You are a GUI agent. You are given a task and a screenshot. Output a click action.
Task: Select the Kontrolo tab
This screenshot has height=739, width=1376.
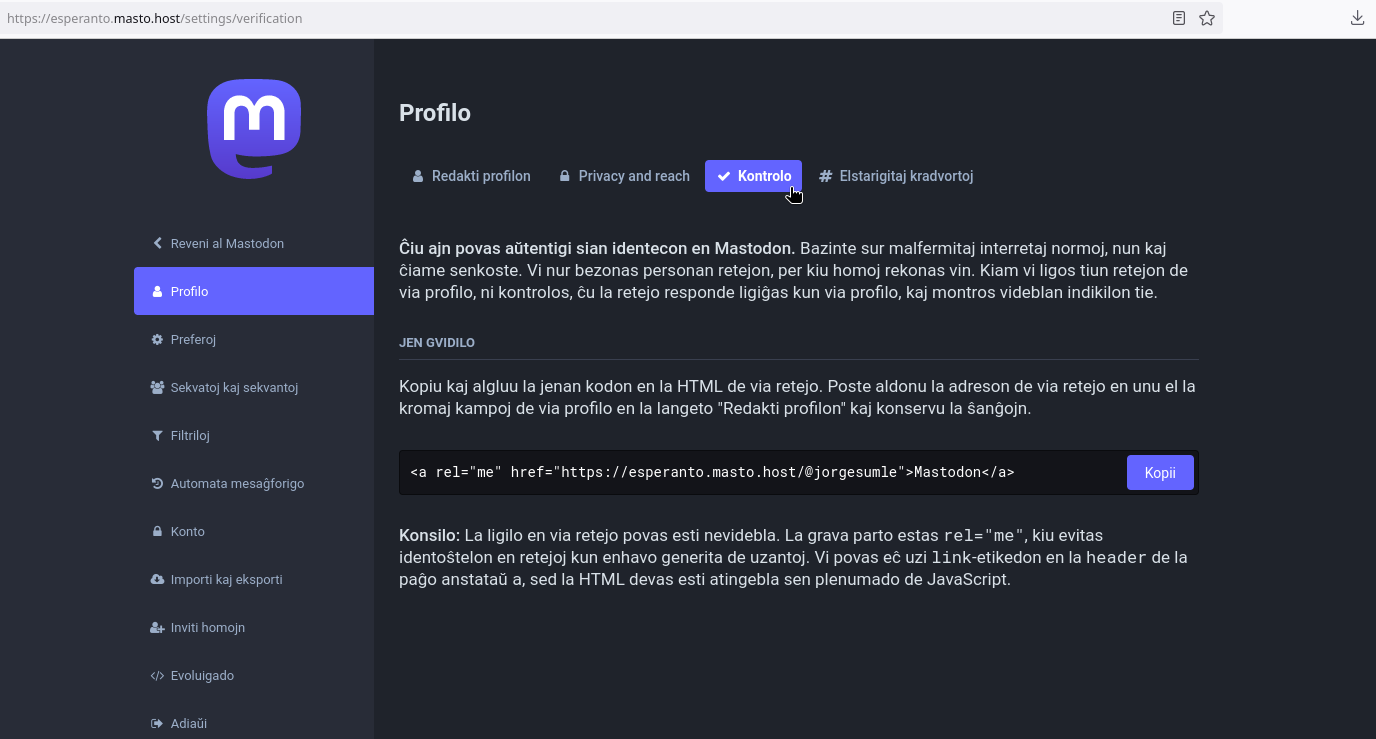tap(753, 176)
